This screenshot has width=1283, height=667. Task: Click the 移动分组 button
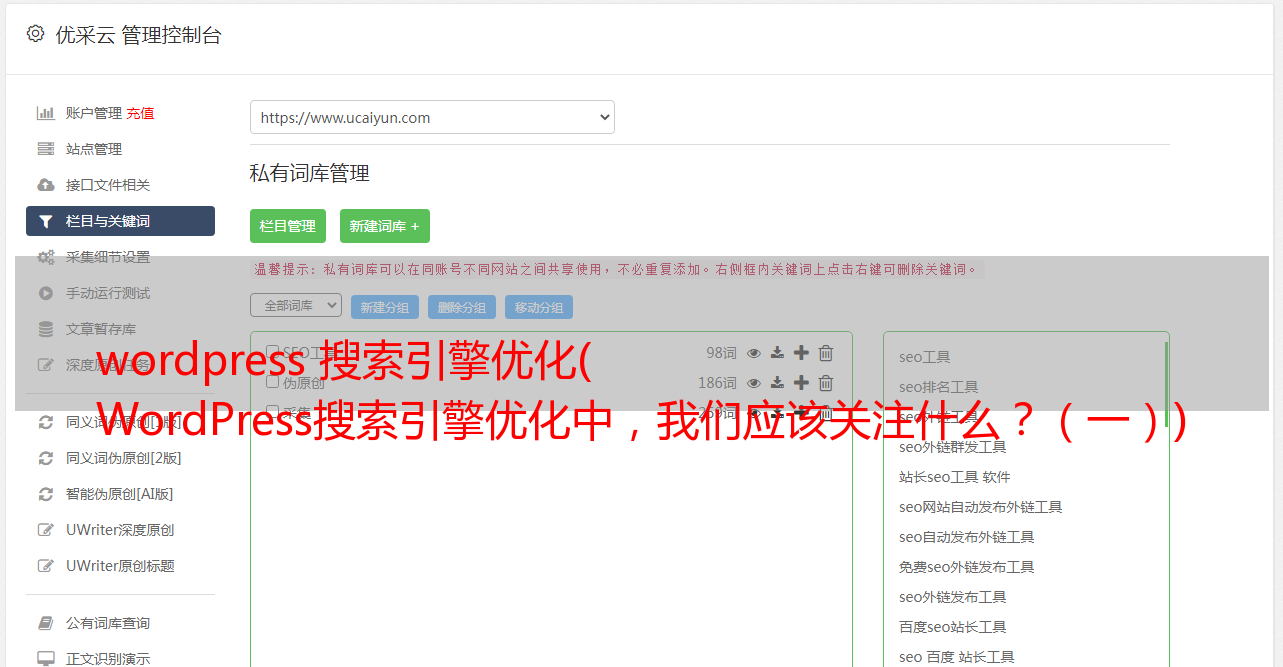(539, 307)
